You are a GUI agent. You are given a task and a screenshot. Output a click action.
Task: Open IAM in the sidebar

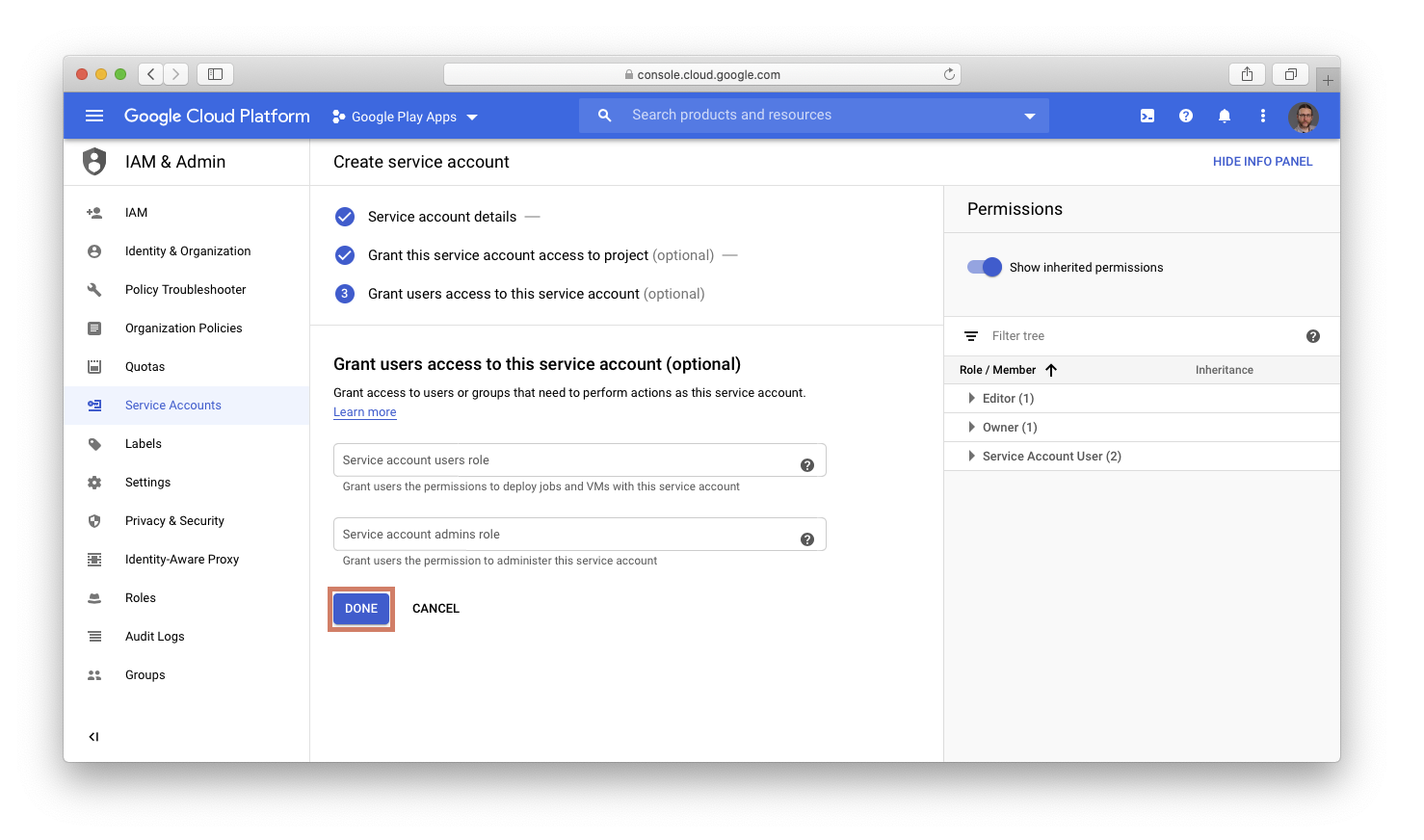pyautogui.click(x=136, y=213)
